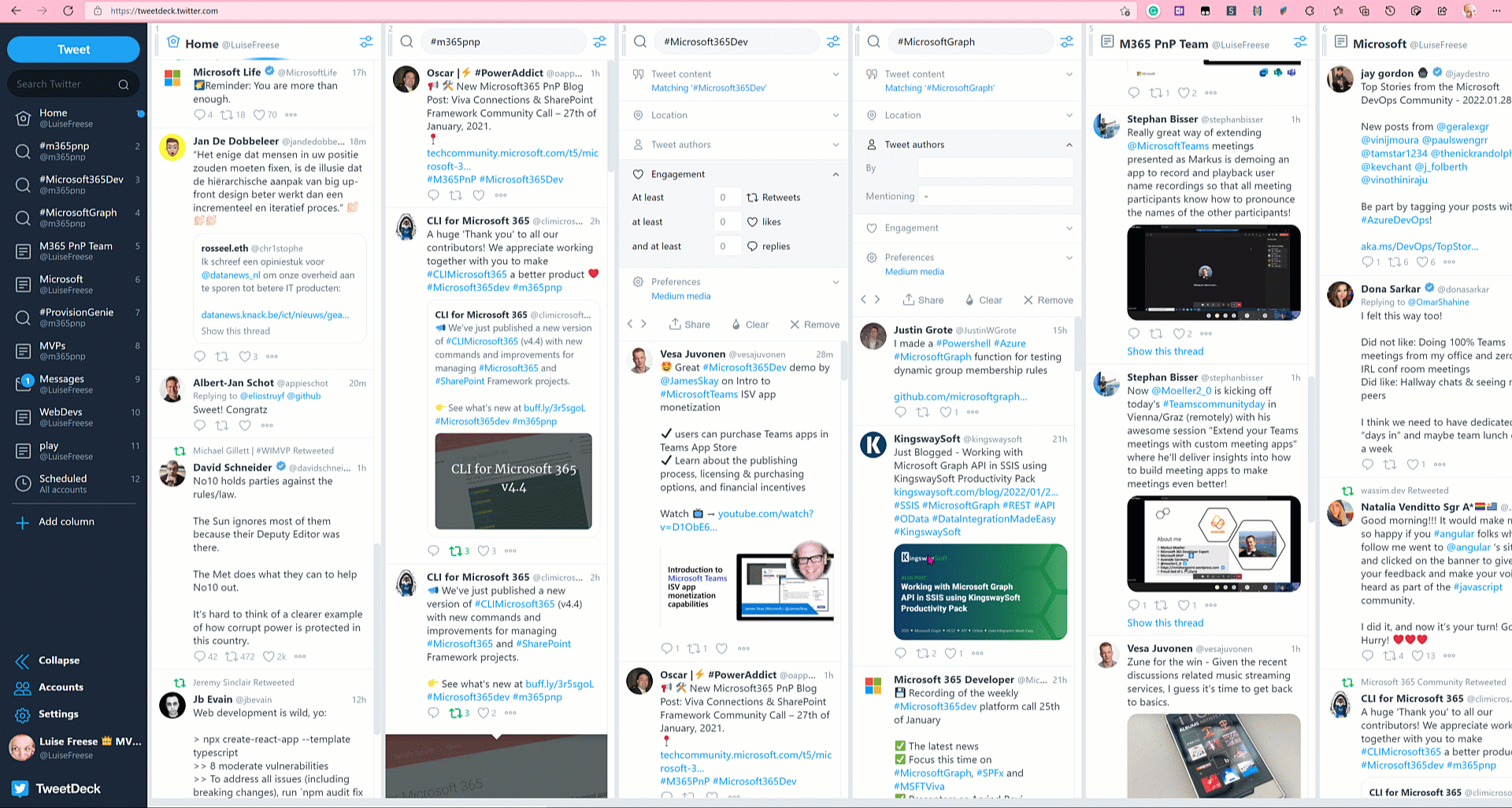Open Home column filter settings icon

point(366,42)
